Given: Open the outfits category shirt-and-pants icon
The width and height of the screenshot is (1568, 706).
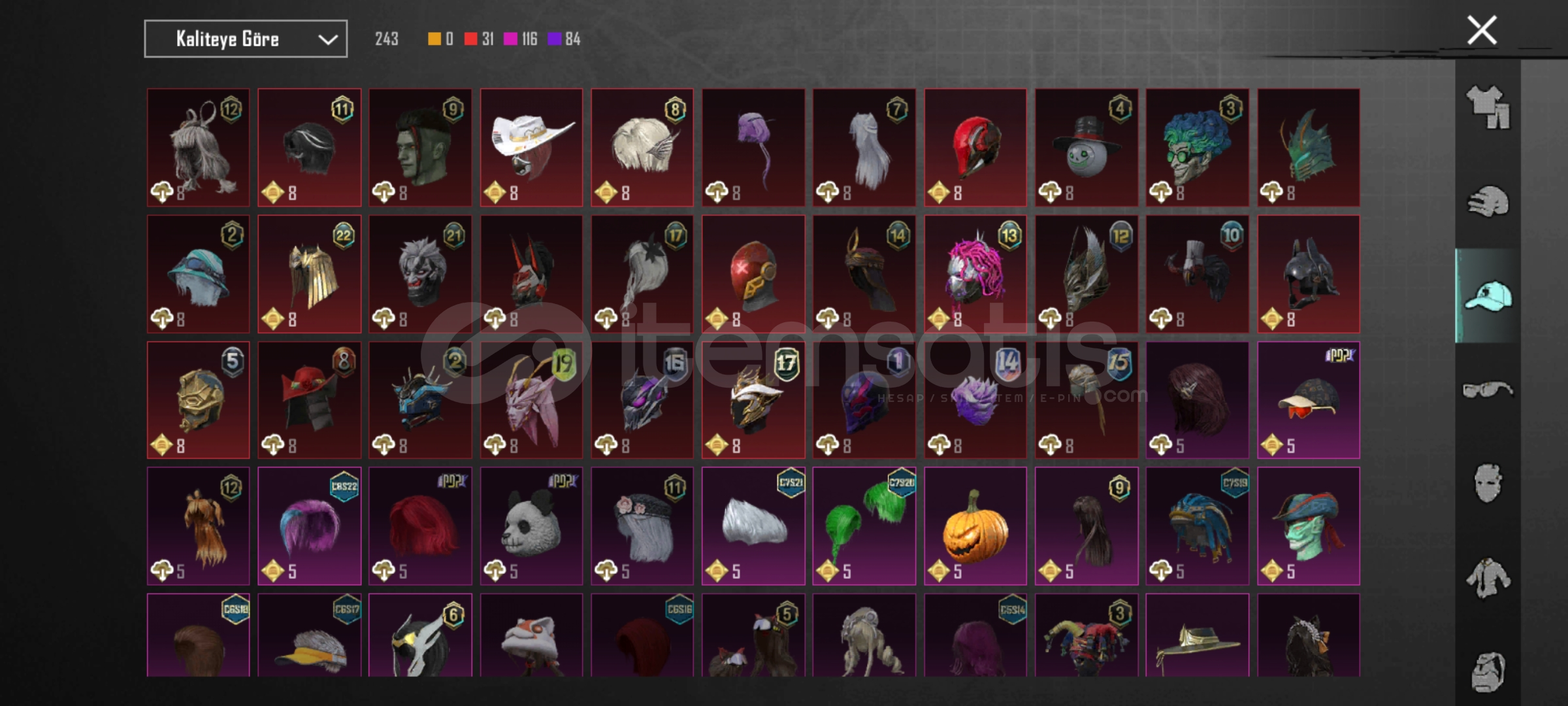Looking at the screenshot, I should (x=1488, y=107).
